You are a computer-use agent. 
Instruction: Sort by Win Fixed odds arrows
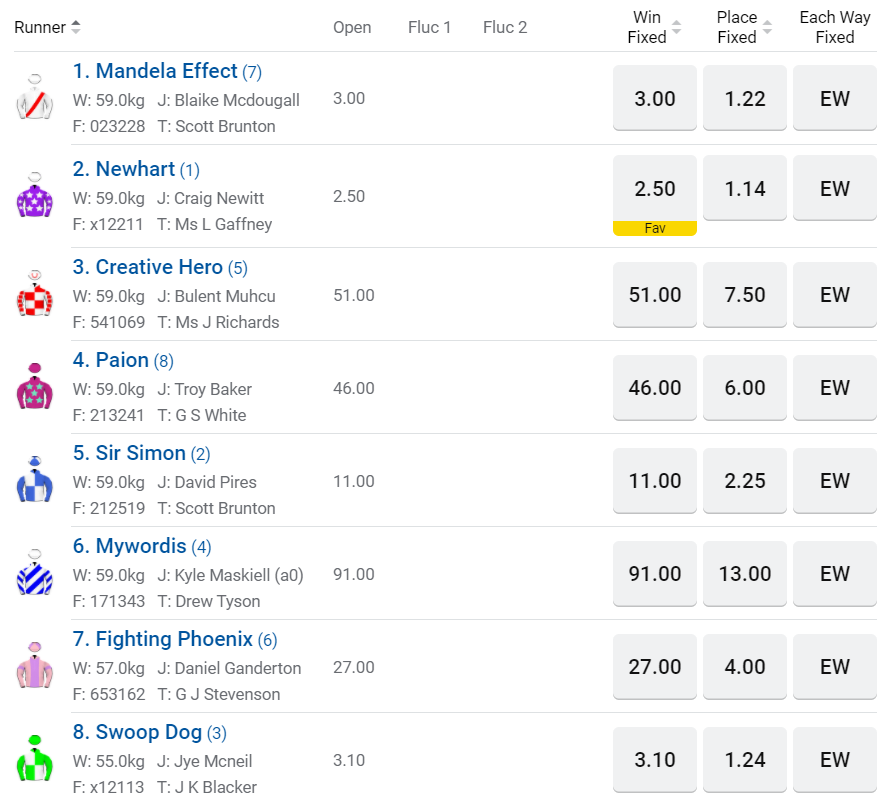tap(676, 27)
